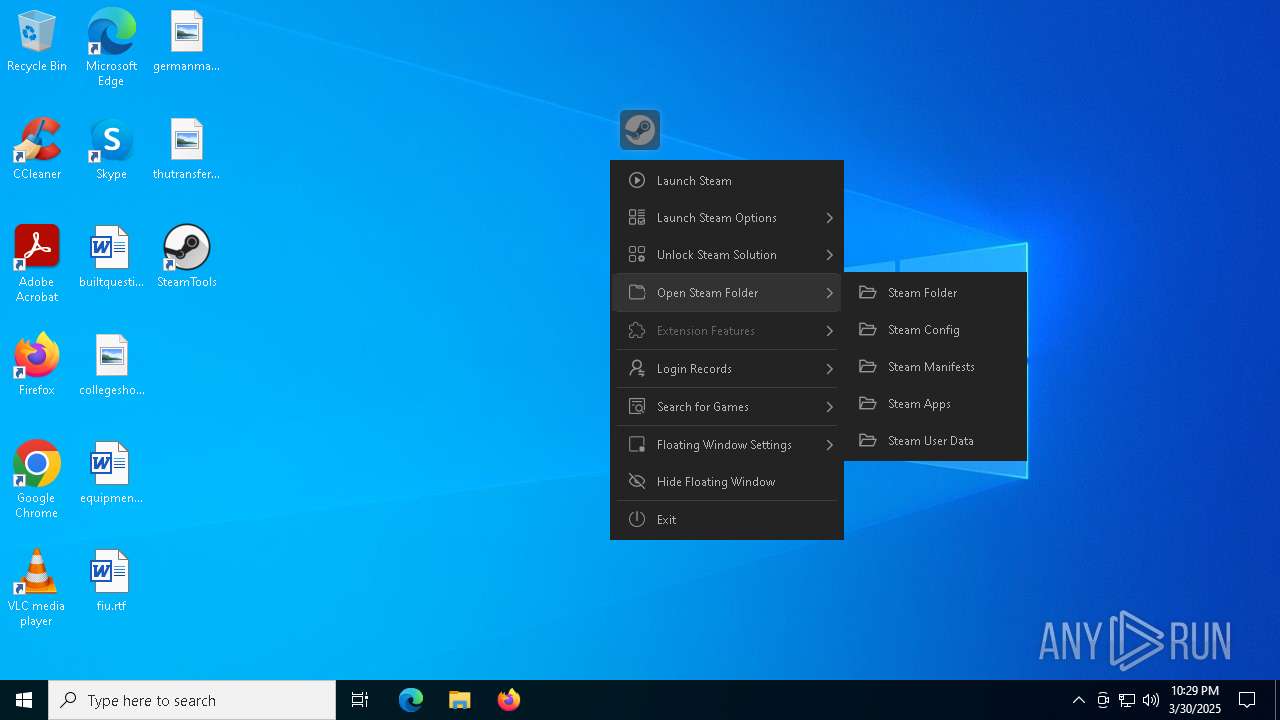Show hidden system tray icons
Viewport: 1280px width, 720px height.
1078,700
